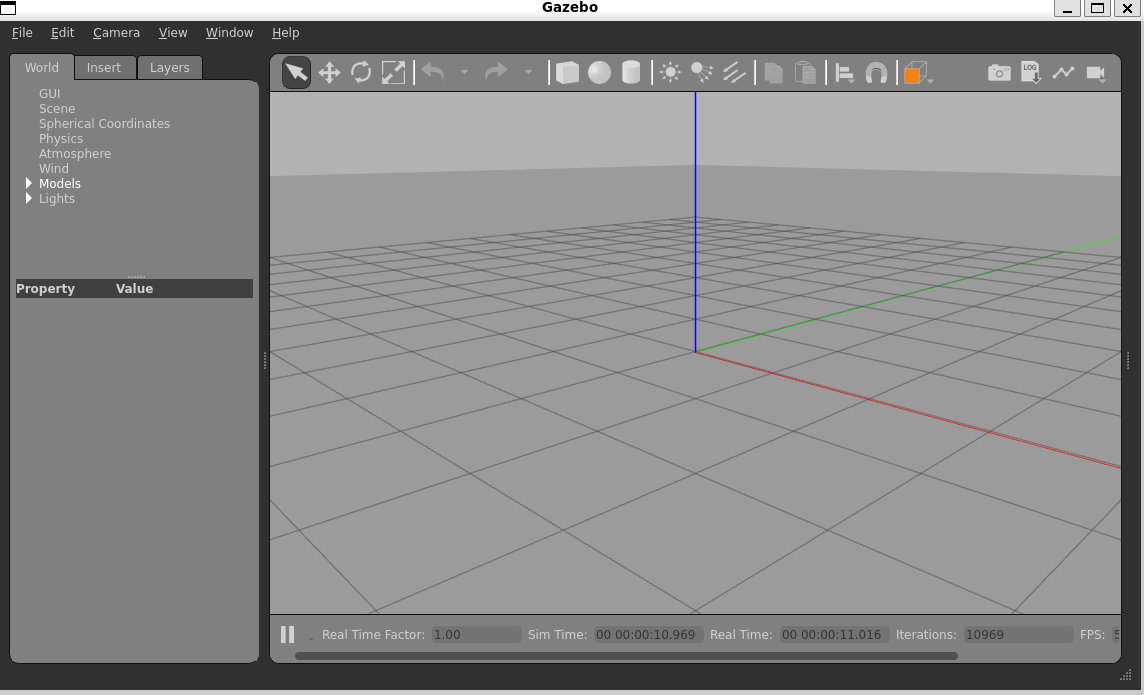Expand the Lights tree item
This screenshot has height=695, width=1144.
[x=29, y=199]
